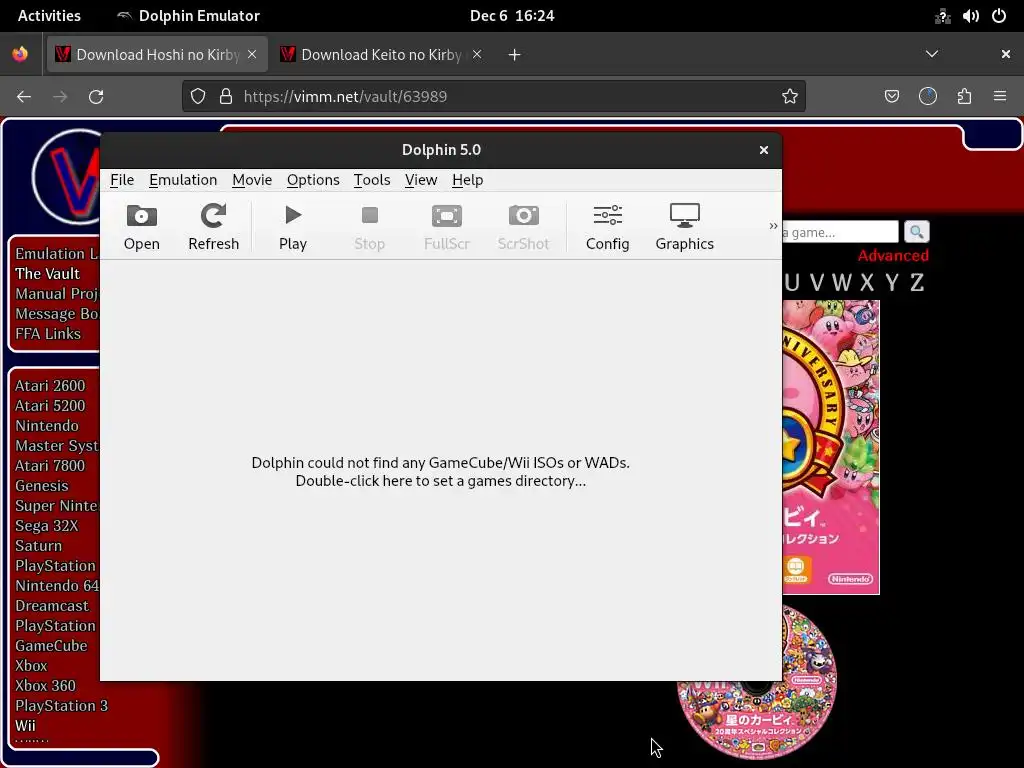Click the Stop emulation icon
This screenshot has height=768, width=1024.
click(370, 227)
